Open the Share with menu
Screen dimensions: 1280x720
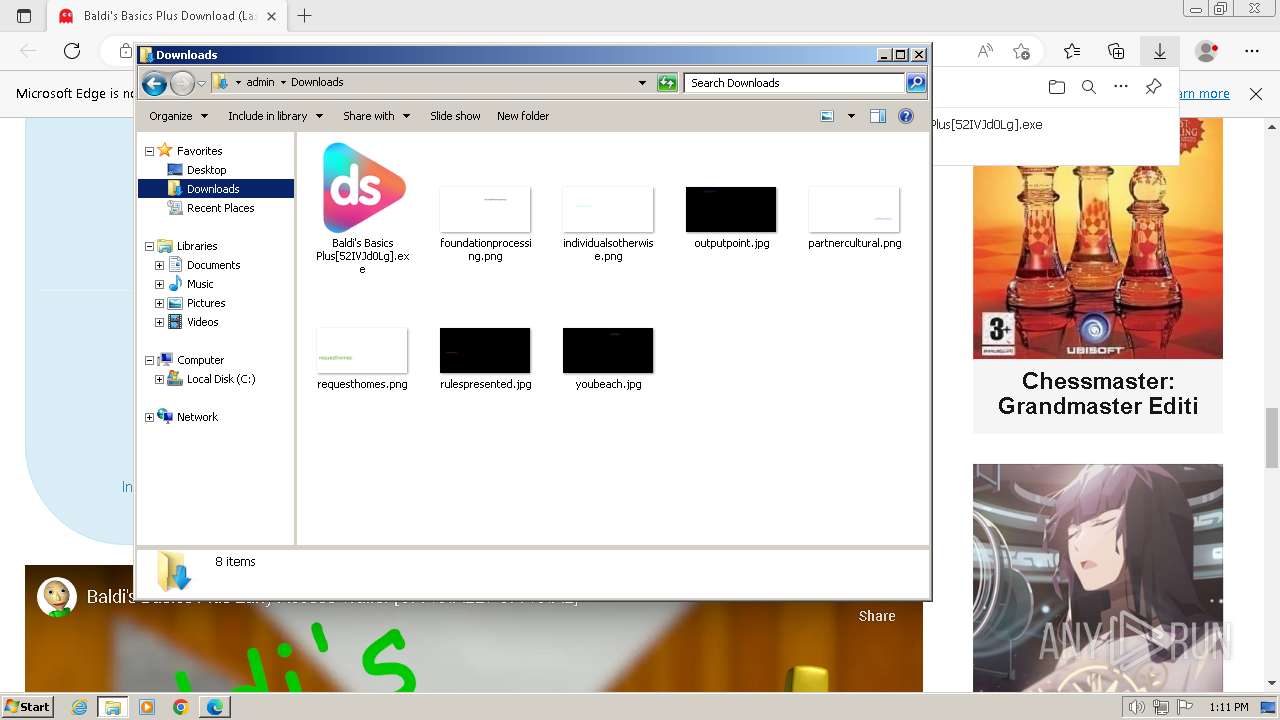coord(376,116)
